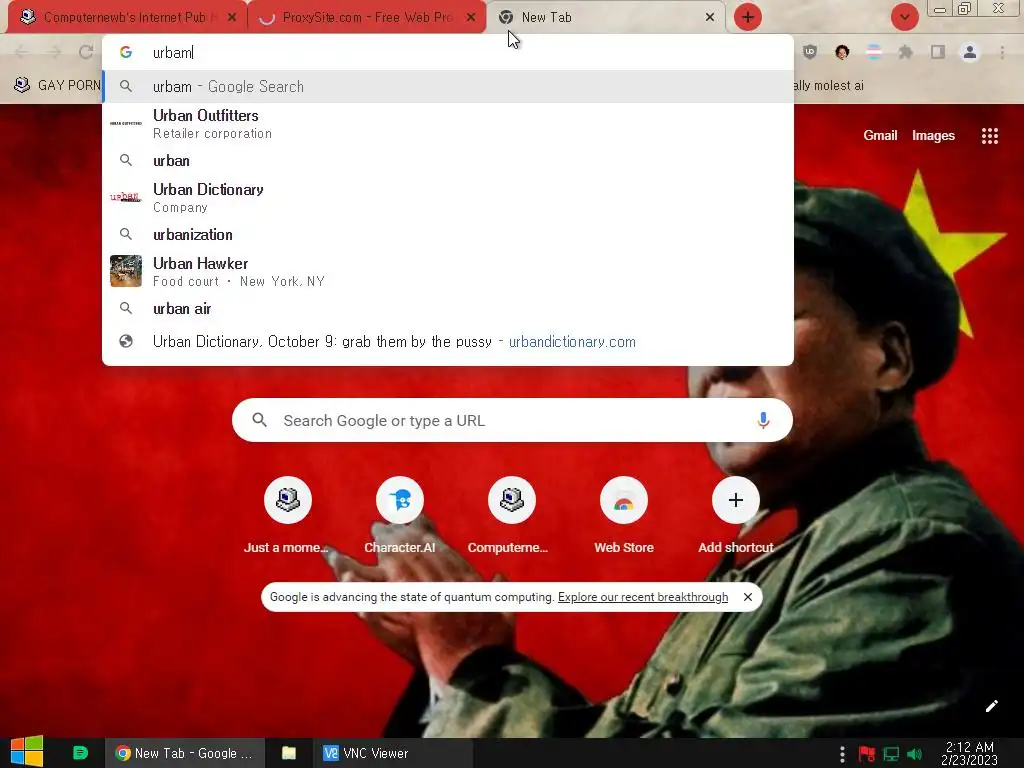The image size is (1024, 768).
Task: Reload the page with refresh icon
Action: [x=86, y=52]
